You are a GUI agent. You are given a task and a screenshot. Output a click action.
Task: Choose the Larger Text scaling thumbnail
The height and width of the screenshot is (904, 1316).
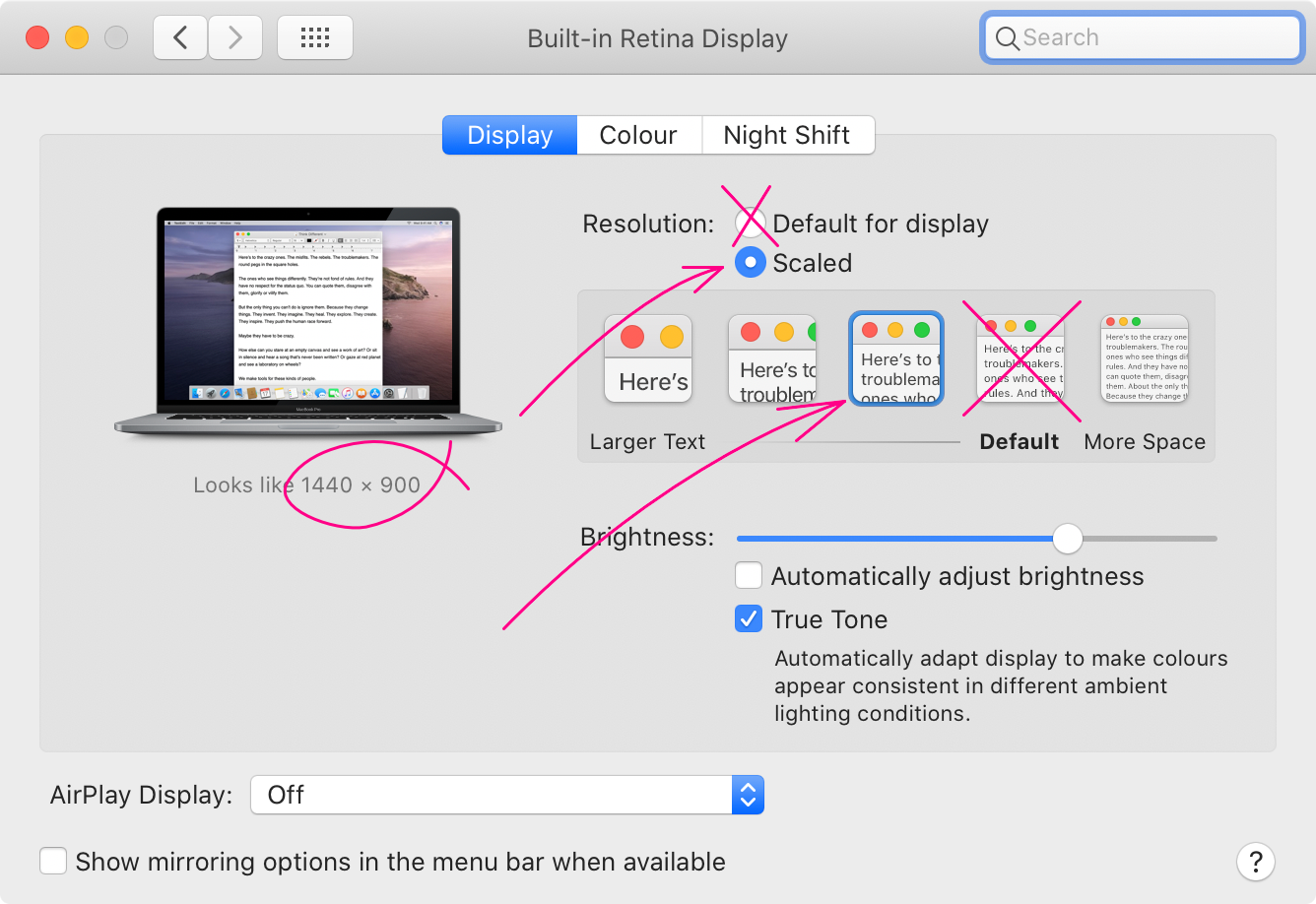648,359
